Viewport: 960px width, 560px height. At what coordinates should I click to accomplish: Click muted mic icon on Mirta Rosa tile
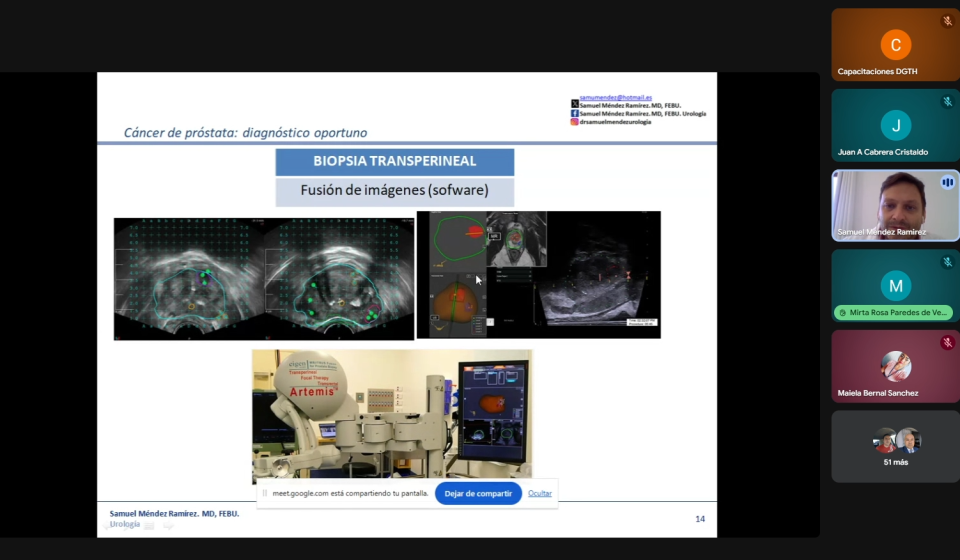click(947, 262)
